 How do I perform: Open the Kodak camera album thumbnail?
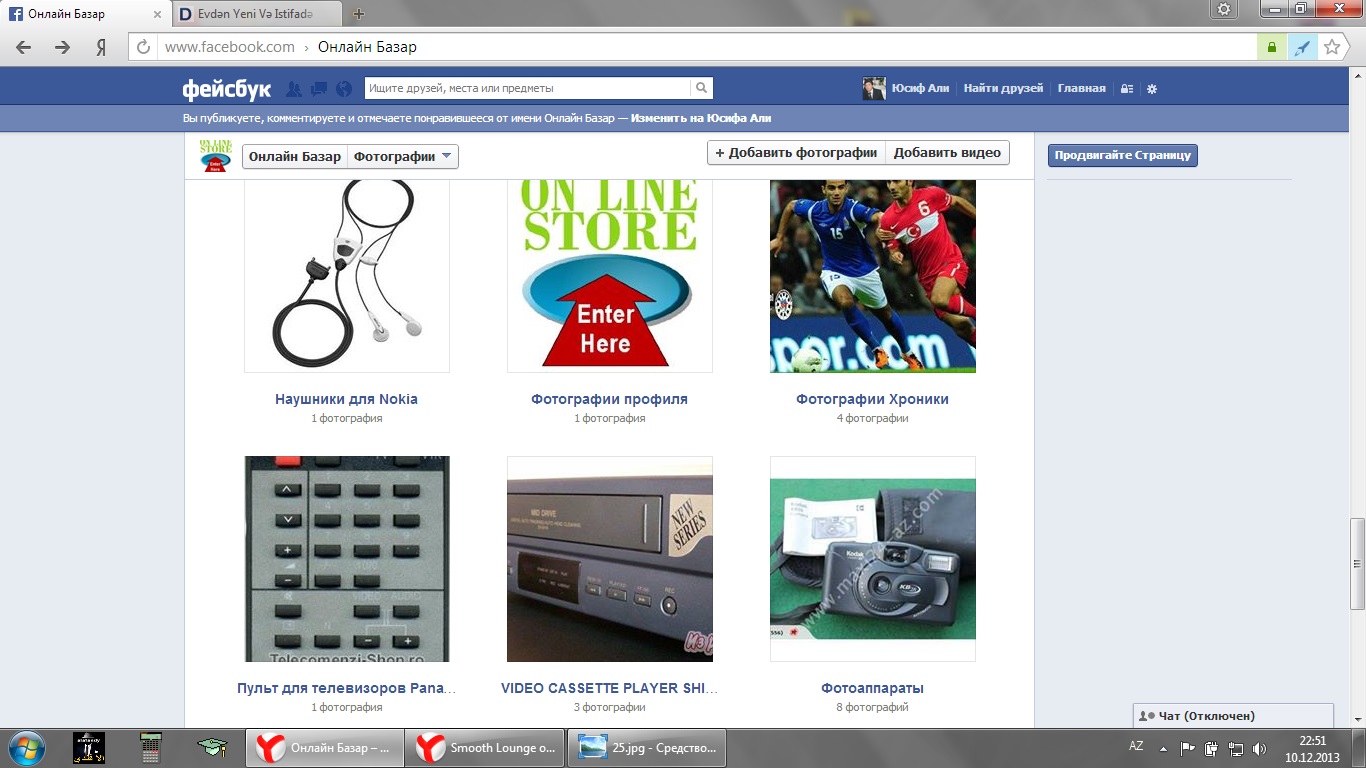pyautogui.click(x=873, y=559)
